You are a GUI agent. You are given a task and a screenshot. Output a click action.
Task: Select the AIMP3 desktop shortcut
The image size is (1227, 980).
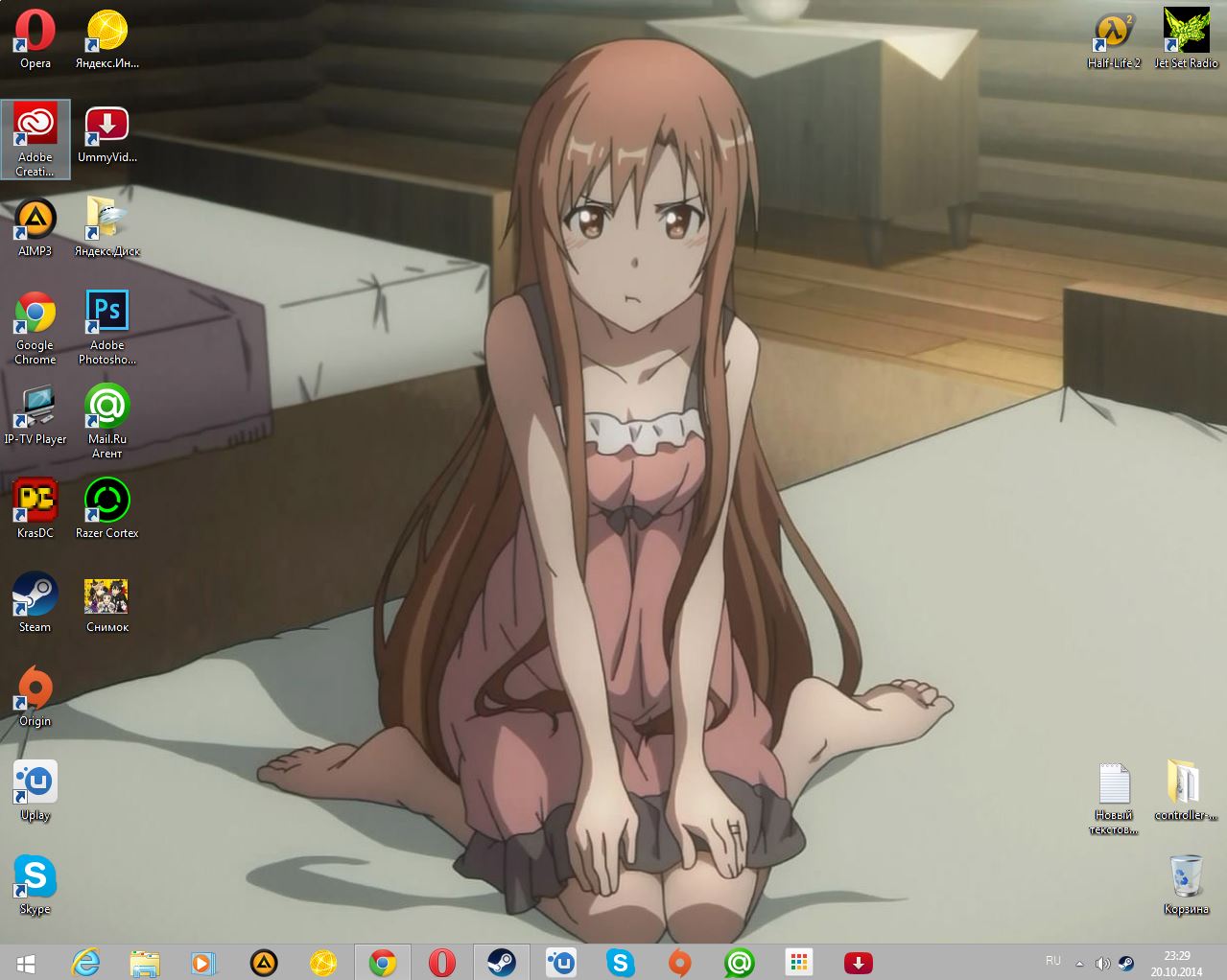click(35, 226)
